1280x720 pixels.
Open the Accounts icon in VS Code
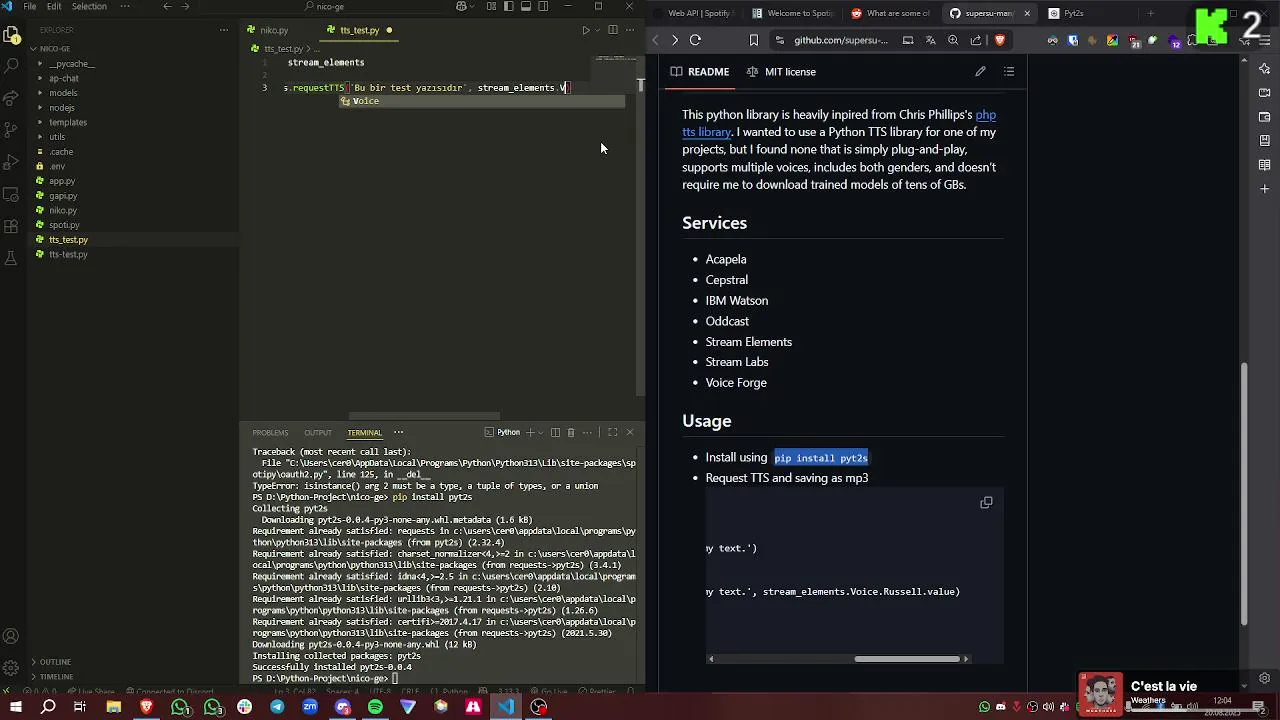coord(11,636)
